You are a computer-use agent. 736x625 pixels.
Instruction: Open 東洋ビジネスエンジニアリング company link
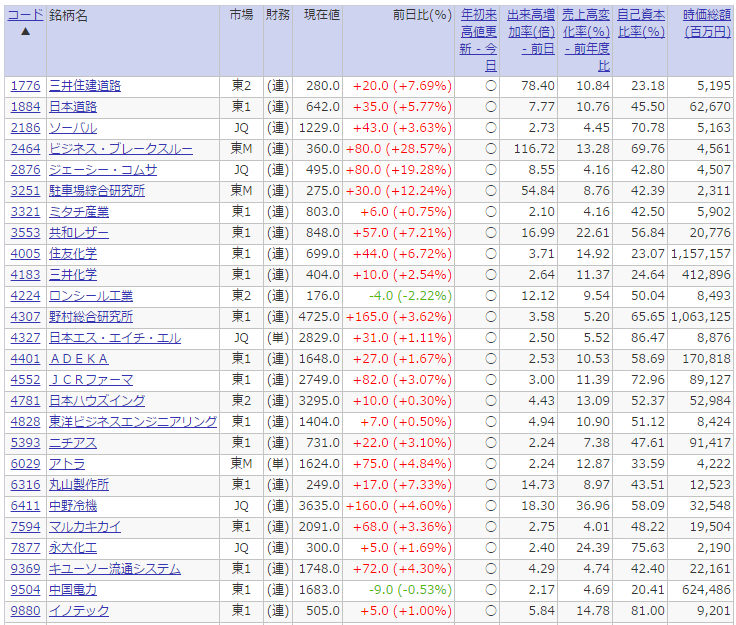tap(133, 422)
